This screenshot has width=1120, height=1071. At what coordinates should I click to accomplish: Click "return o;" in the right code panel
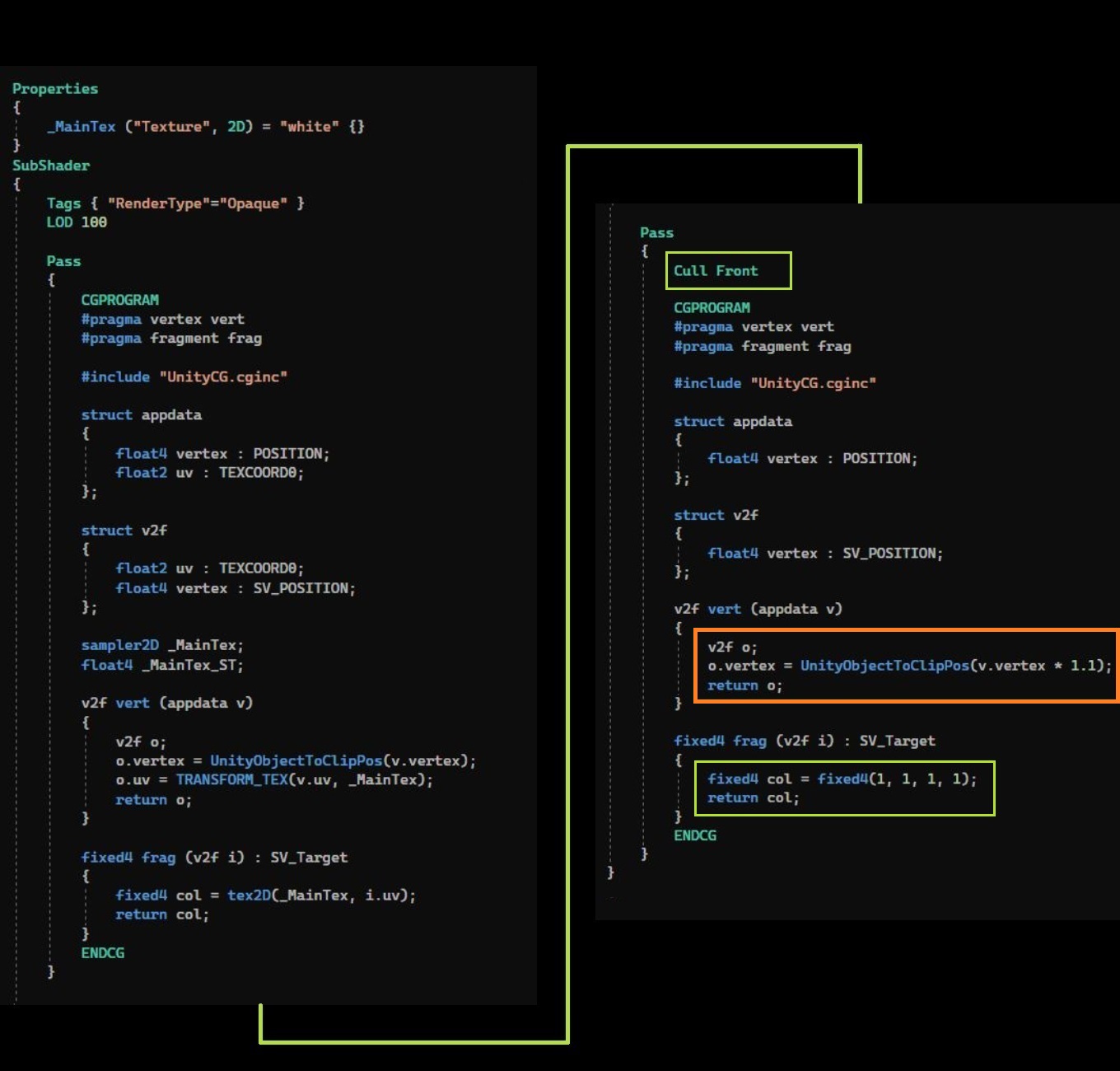coord(745,685)
